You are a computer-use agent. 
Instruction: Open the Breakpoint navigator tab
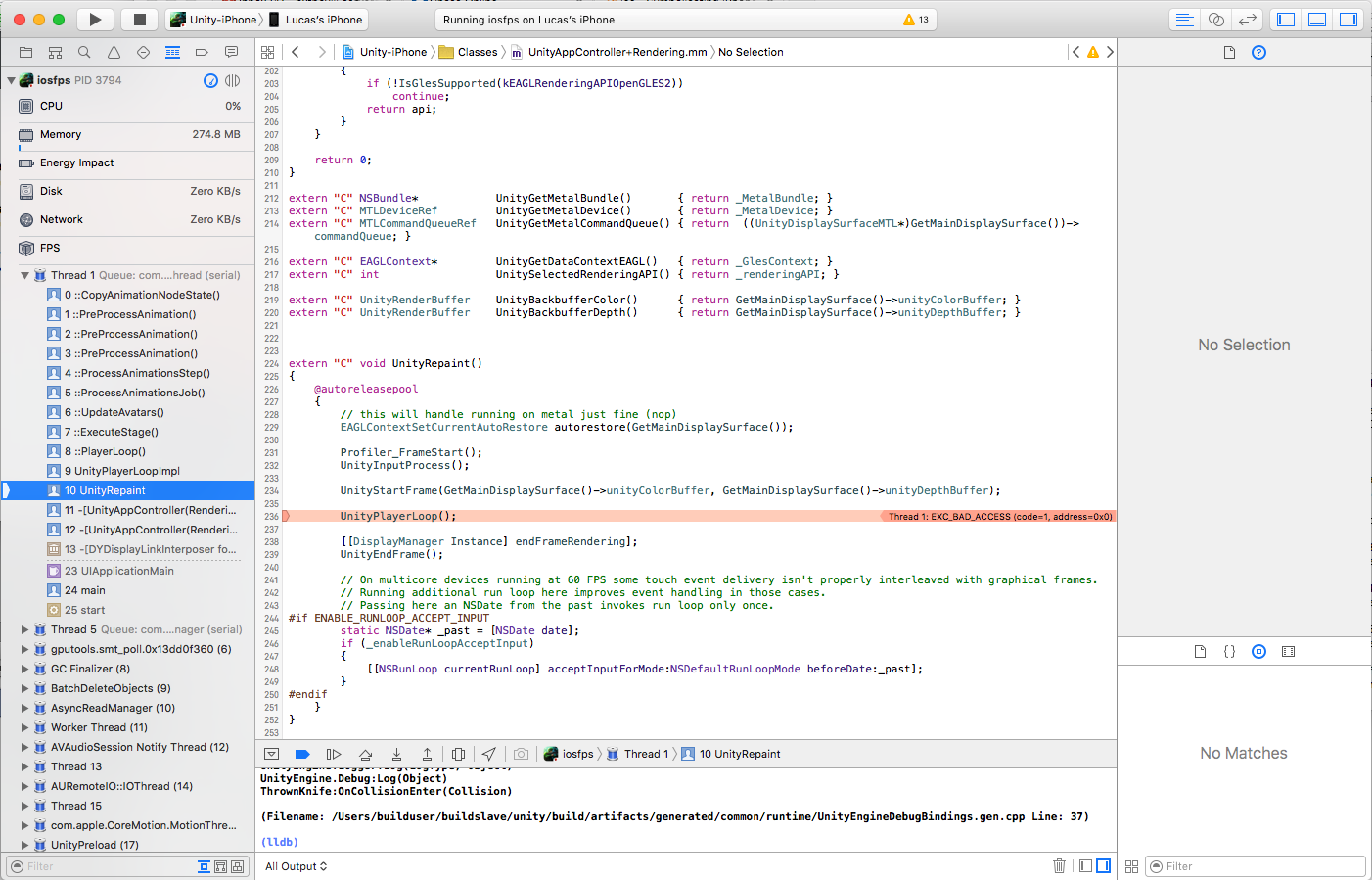(x=202, y=52)
